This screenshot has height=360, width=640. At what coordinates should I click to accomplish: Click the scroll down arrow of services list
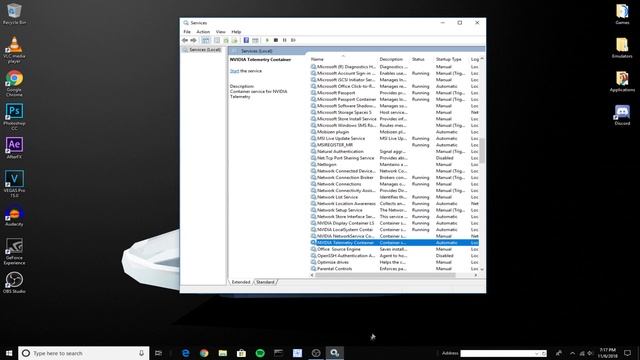pyautogui.click(x=482, y=269)
